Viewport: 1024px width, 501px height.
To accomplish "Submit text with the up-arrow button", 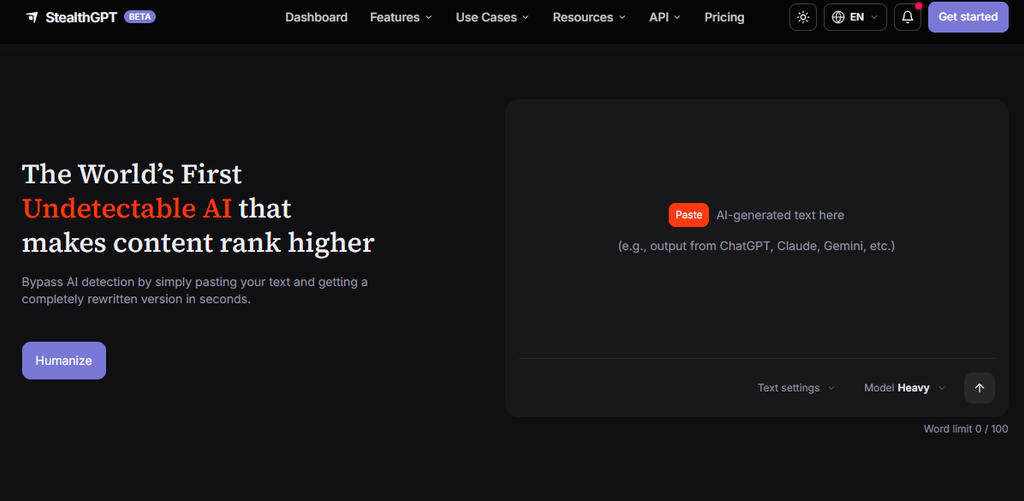I will point(979,388).
